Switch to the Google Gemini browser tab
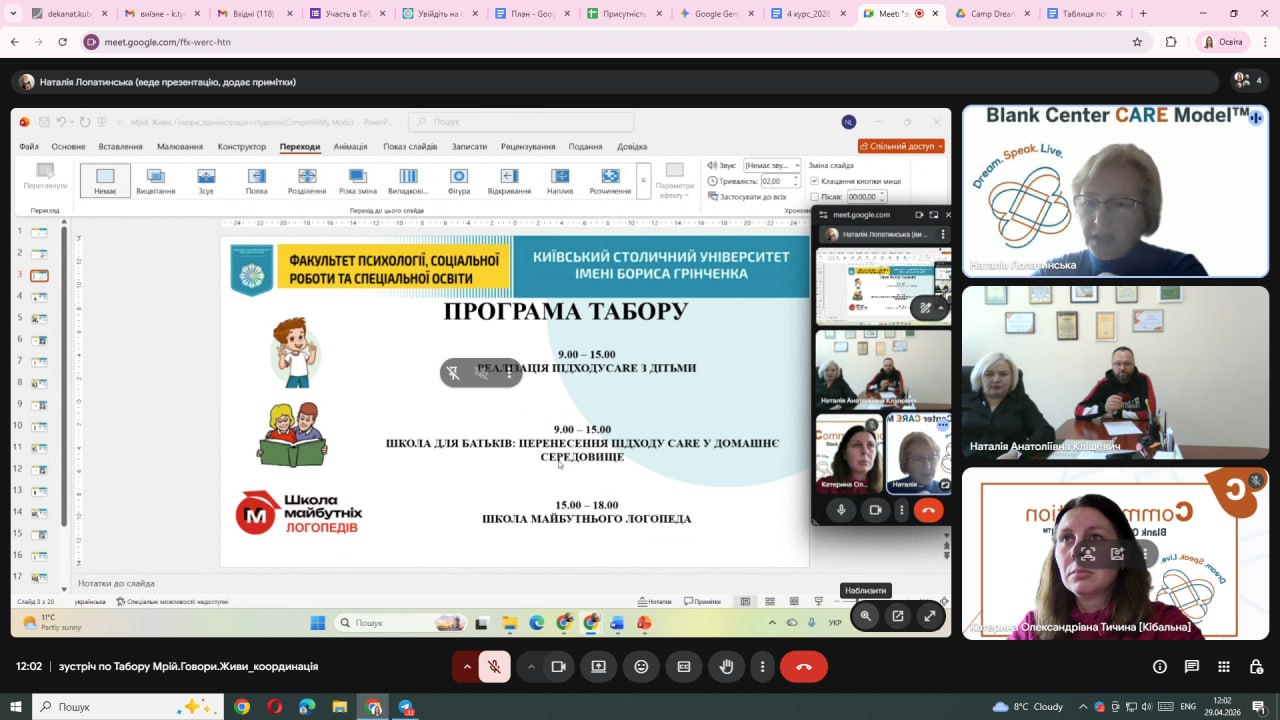1280x720 pixels. pos(712,14)
